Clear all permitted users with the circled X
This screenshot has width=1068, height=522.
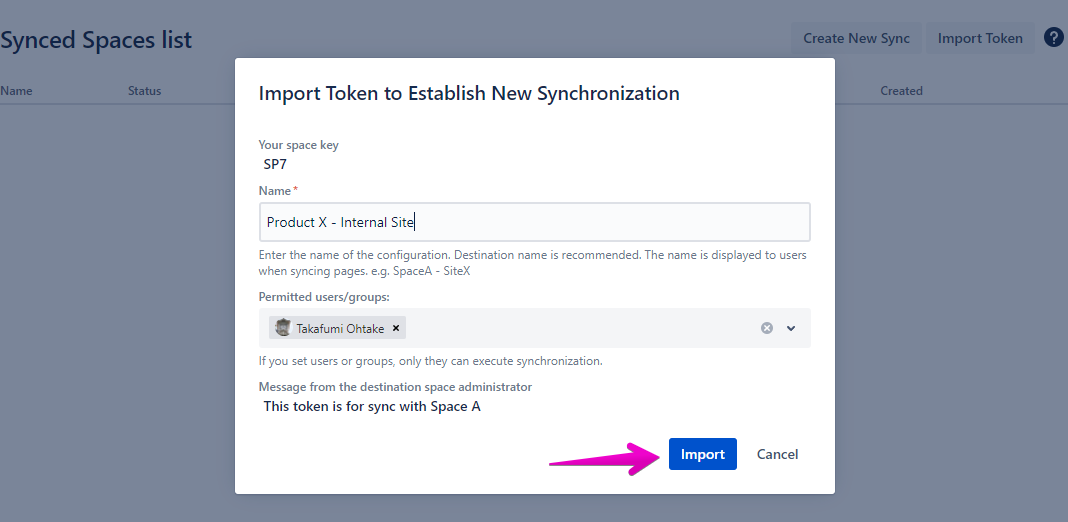[x=767, y=328]
